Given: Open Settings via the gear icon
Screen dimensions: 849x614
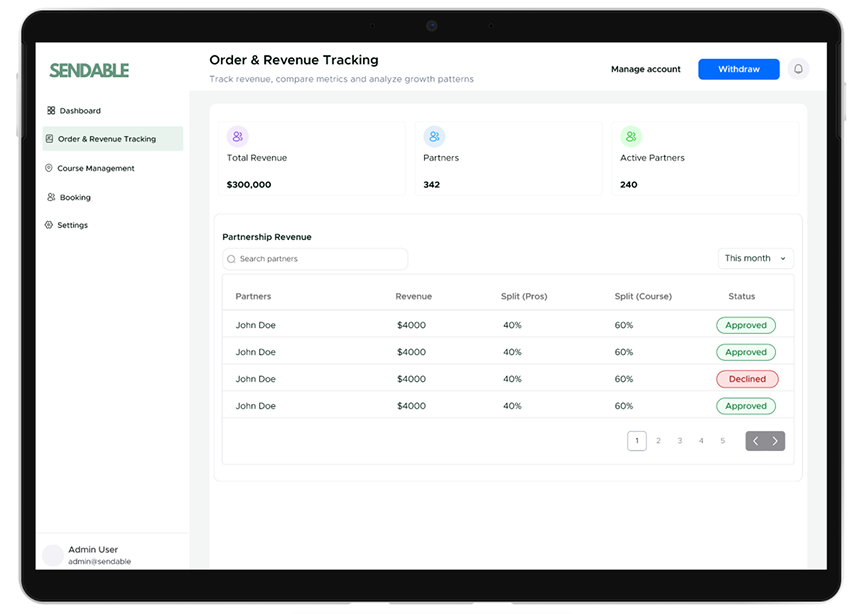Looking at the screenshot, I should (x=49, y=225).
